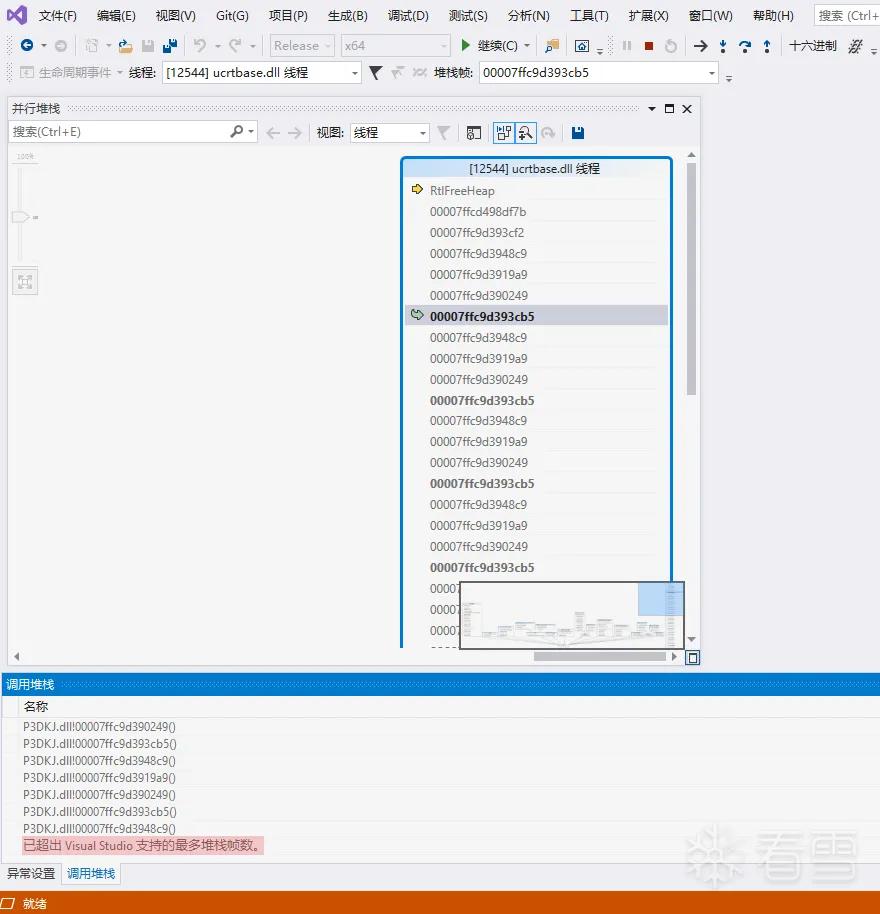880x914 pixels.
Task: Stop debugging with the red square icon
Action: 649,45
